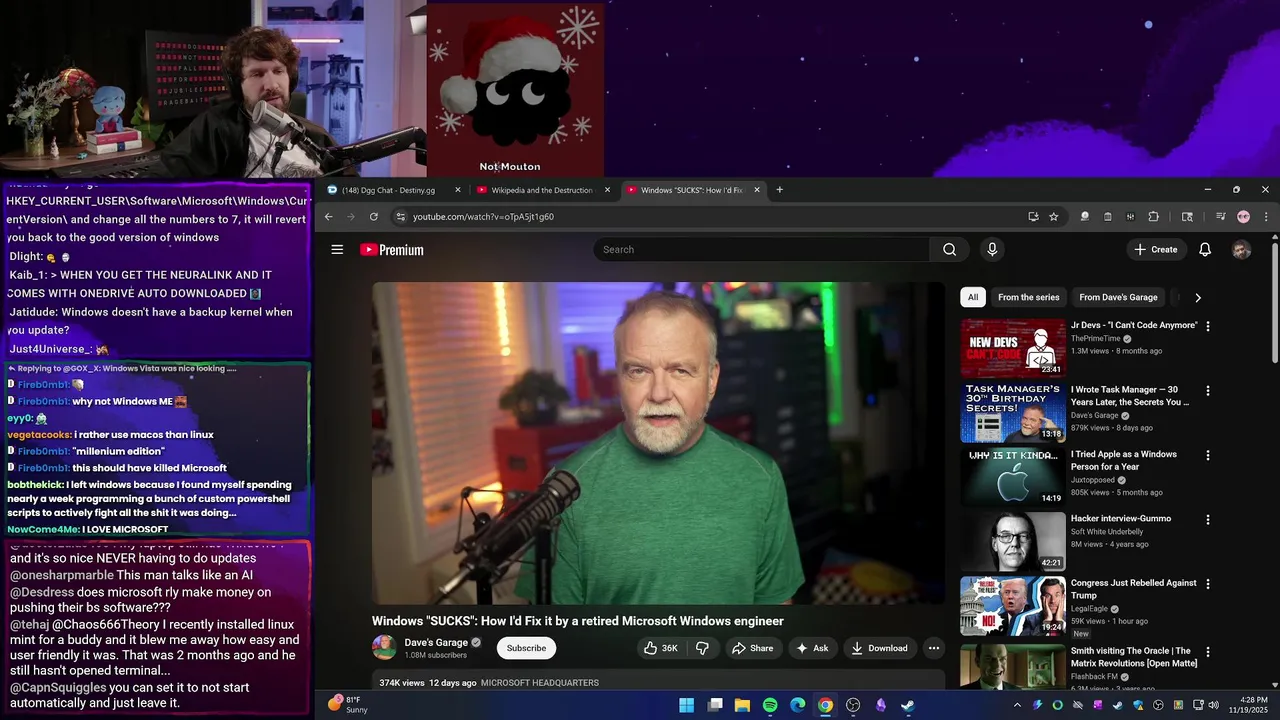1280x720 pixels.
Task: Open the YouTube account avatar menu
Action: (x=1241, y=250)
